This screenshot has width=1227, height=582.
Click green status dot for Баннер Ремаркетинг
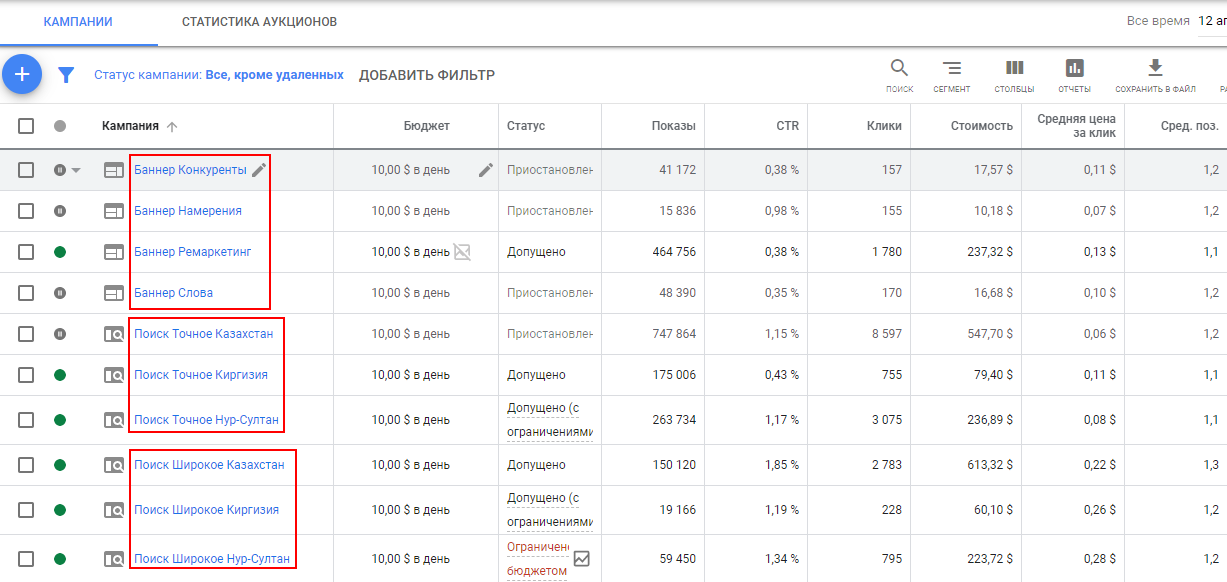click(x=60, y=252)
